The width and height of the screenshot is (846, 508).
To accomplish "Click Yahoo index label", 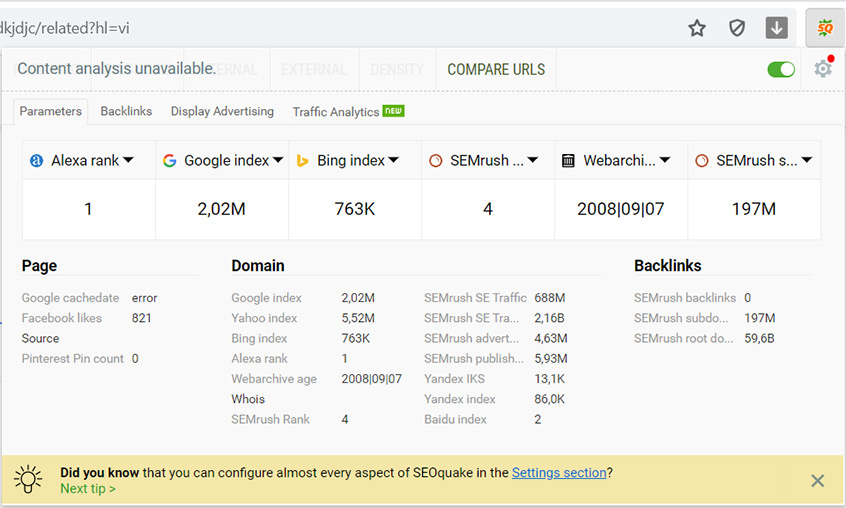I will (x=264, y=318).
